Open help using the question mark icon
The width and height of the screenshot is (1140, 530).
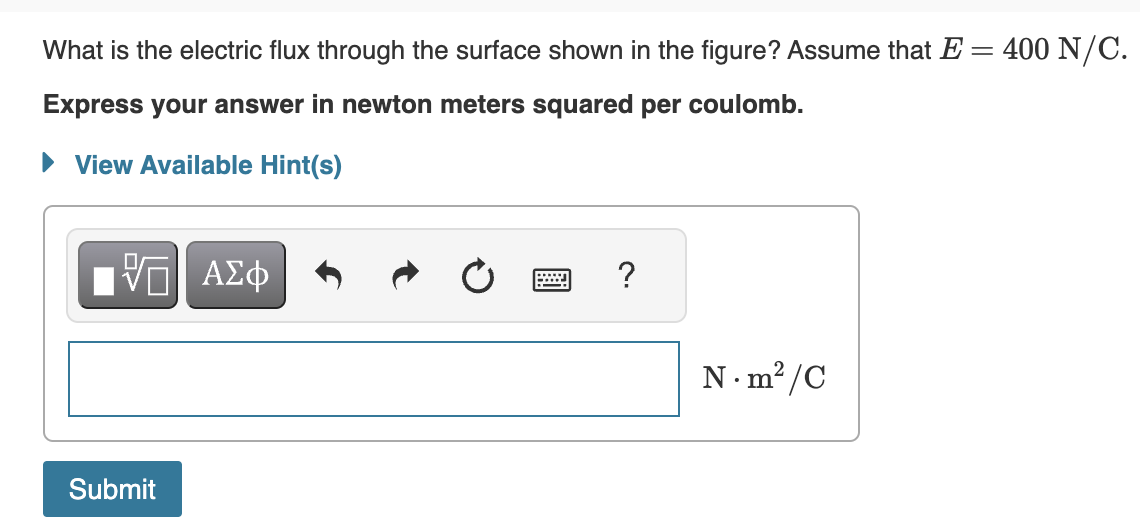click(625, 274)
